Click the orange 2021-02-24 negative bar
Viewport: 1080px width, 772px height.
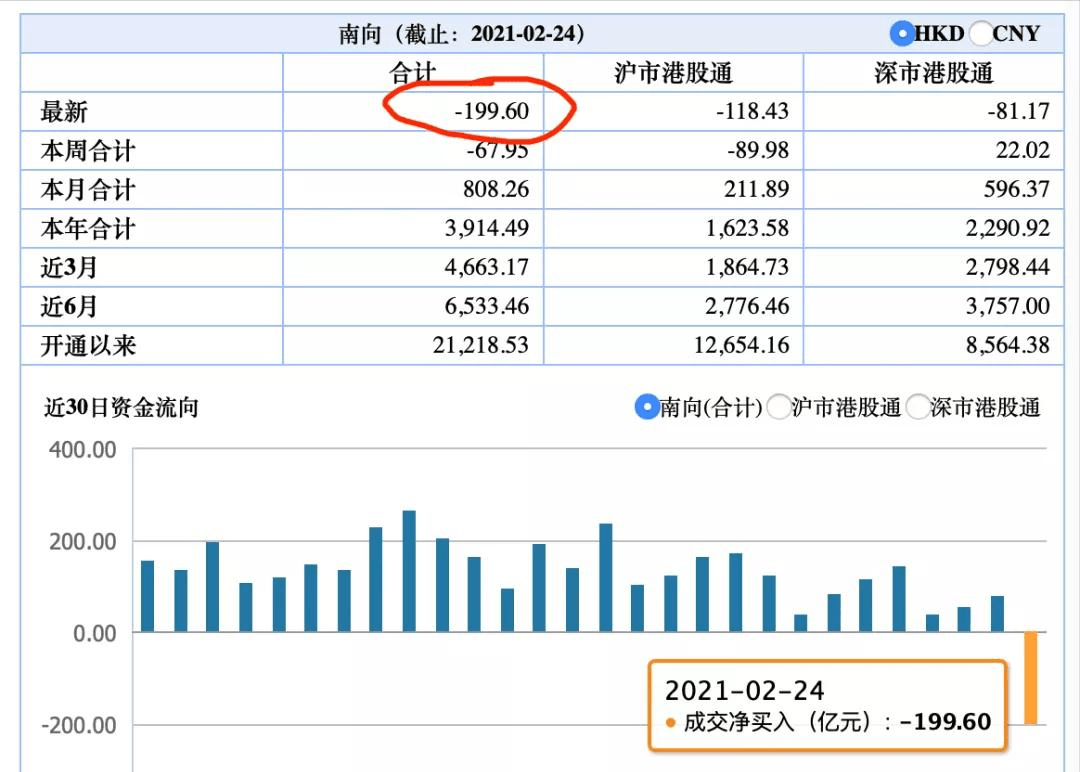(1030, 678)
